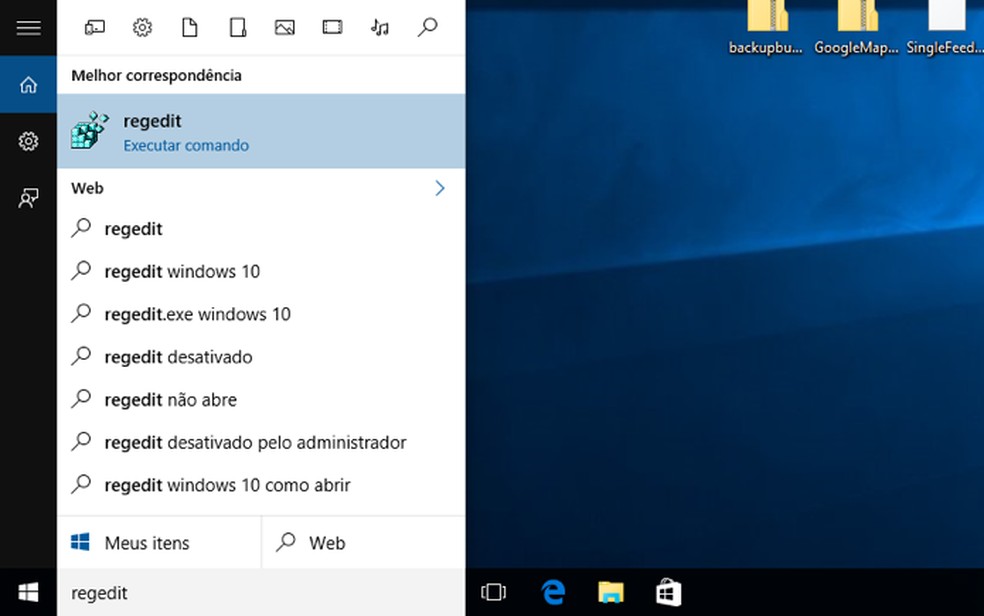Image resolution: width=984 pixels, height=616 pixels.
Task: Open Windows Store from taskbar
Action: (x=668, y=592)
